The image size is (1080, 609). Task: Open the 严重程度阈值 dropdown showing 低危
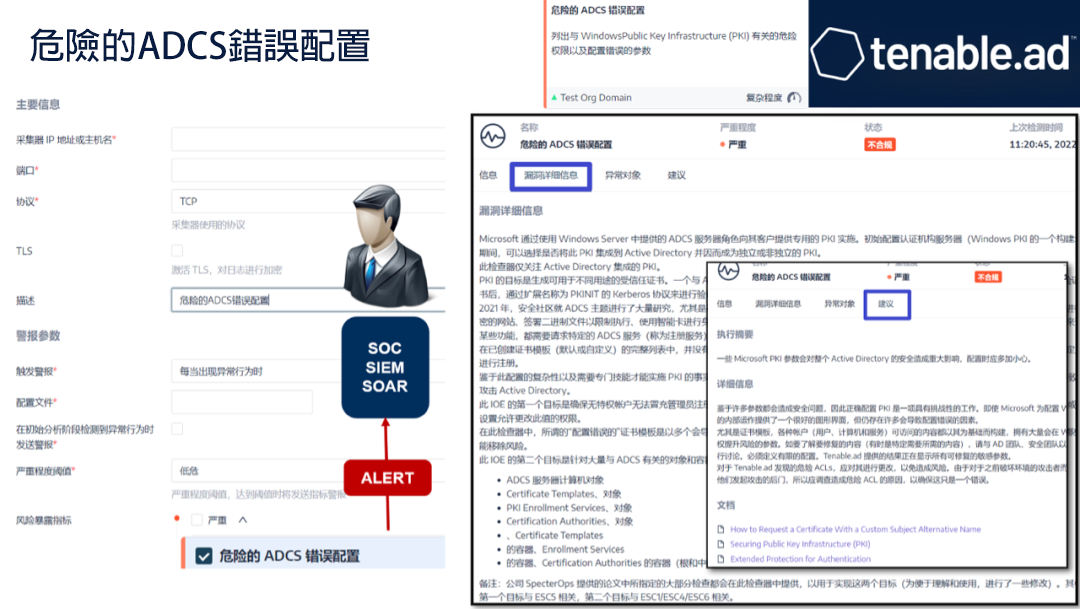coord(308,471)
